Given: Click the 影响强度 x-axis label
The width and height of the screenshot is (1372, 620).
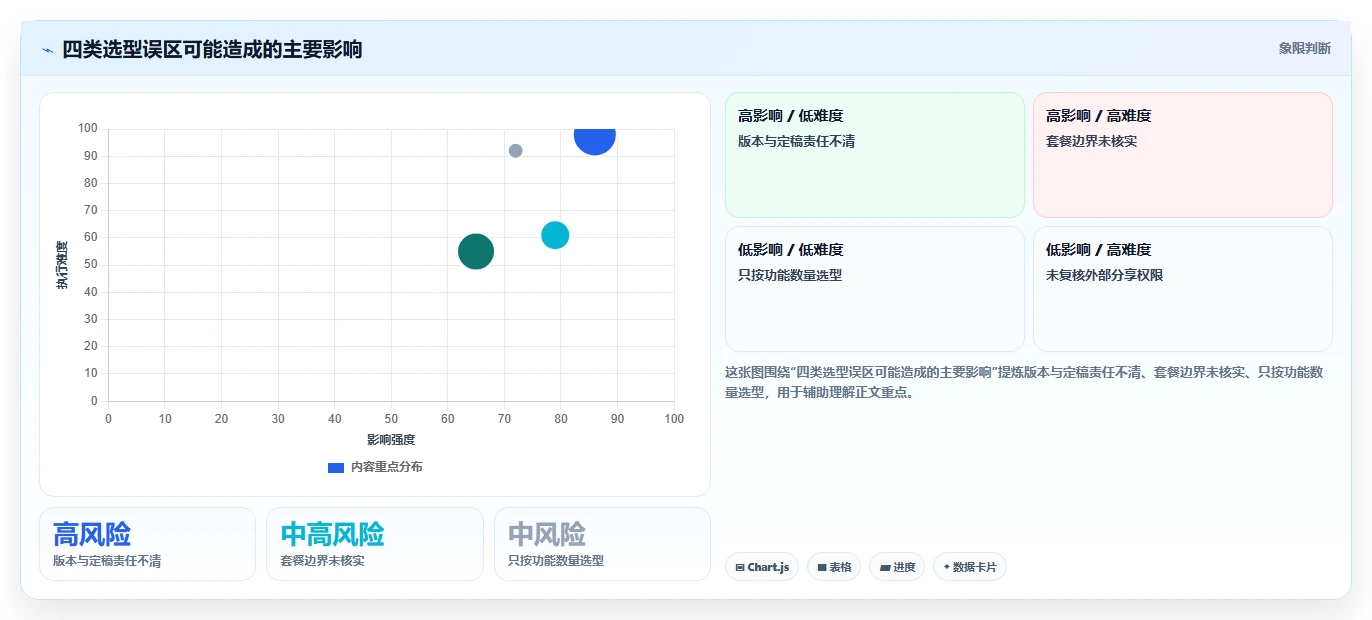Looking at the screenshot, I should [391, 440].
